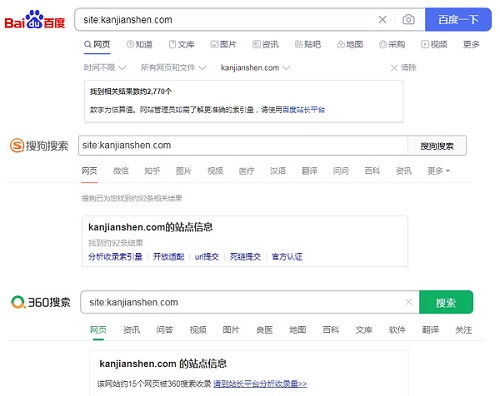Viewport: 500px width, 396px height.
Task: Open 360 良医 tab
Action: 264,330
